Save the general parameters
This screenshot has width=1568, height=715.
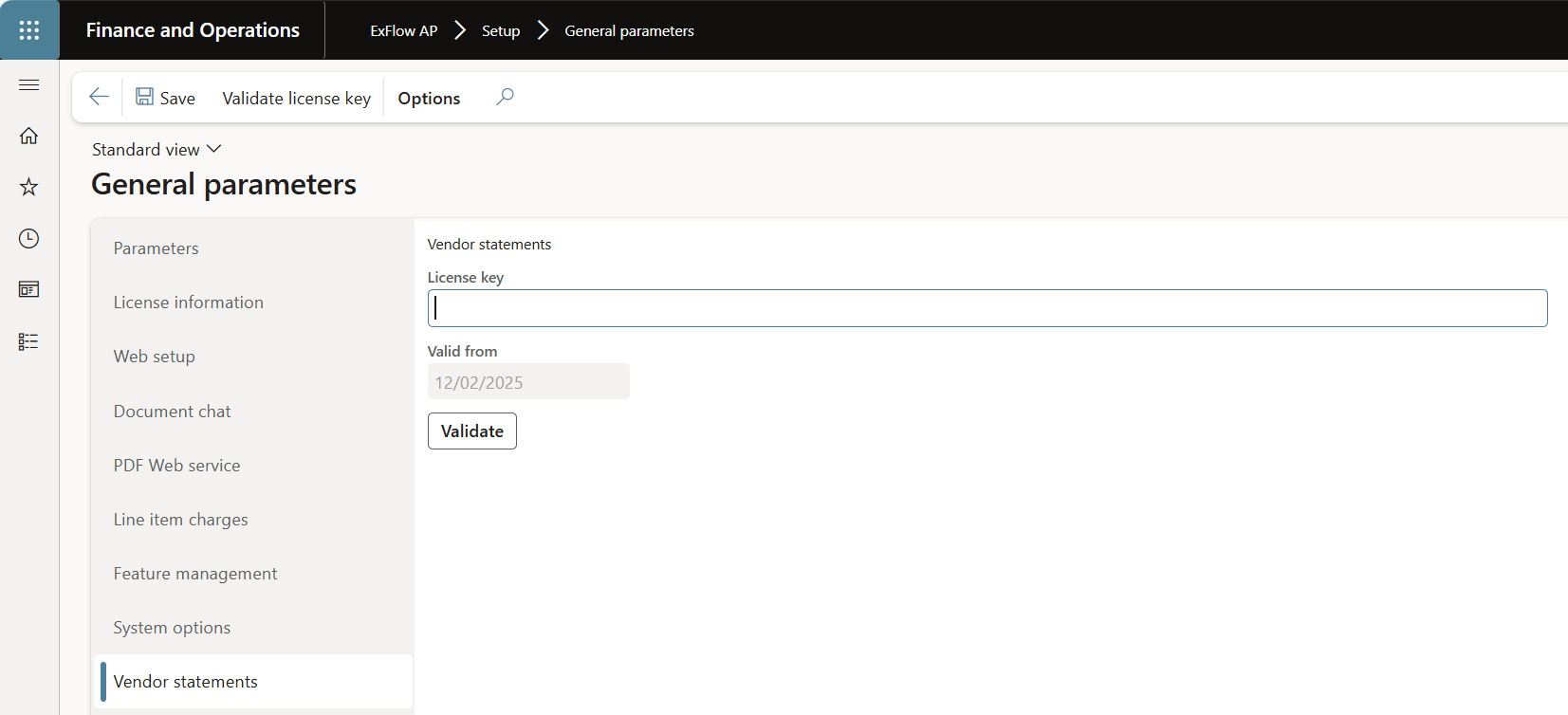tap(166, 98)
